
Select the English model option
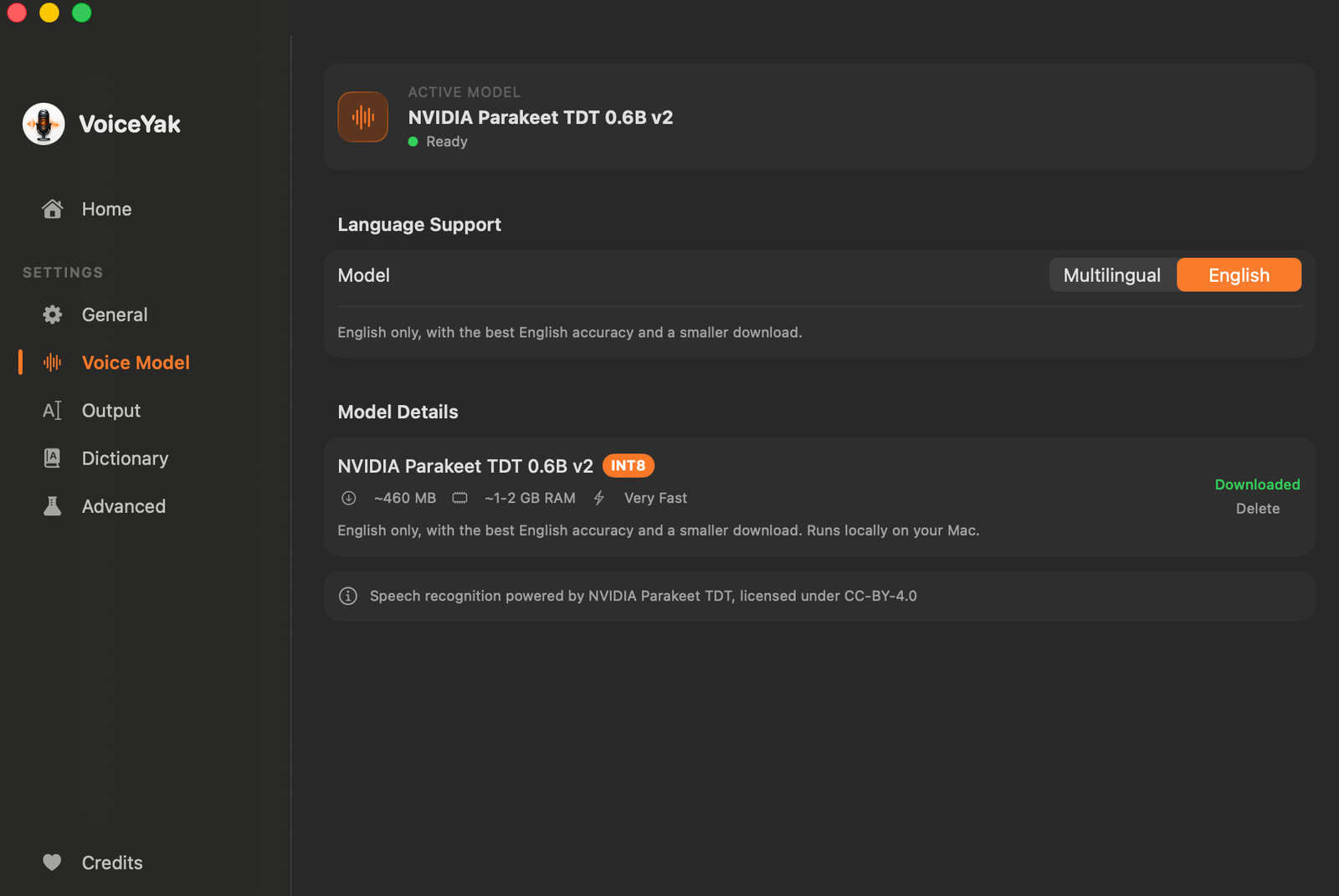[x=1239, y=275]
